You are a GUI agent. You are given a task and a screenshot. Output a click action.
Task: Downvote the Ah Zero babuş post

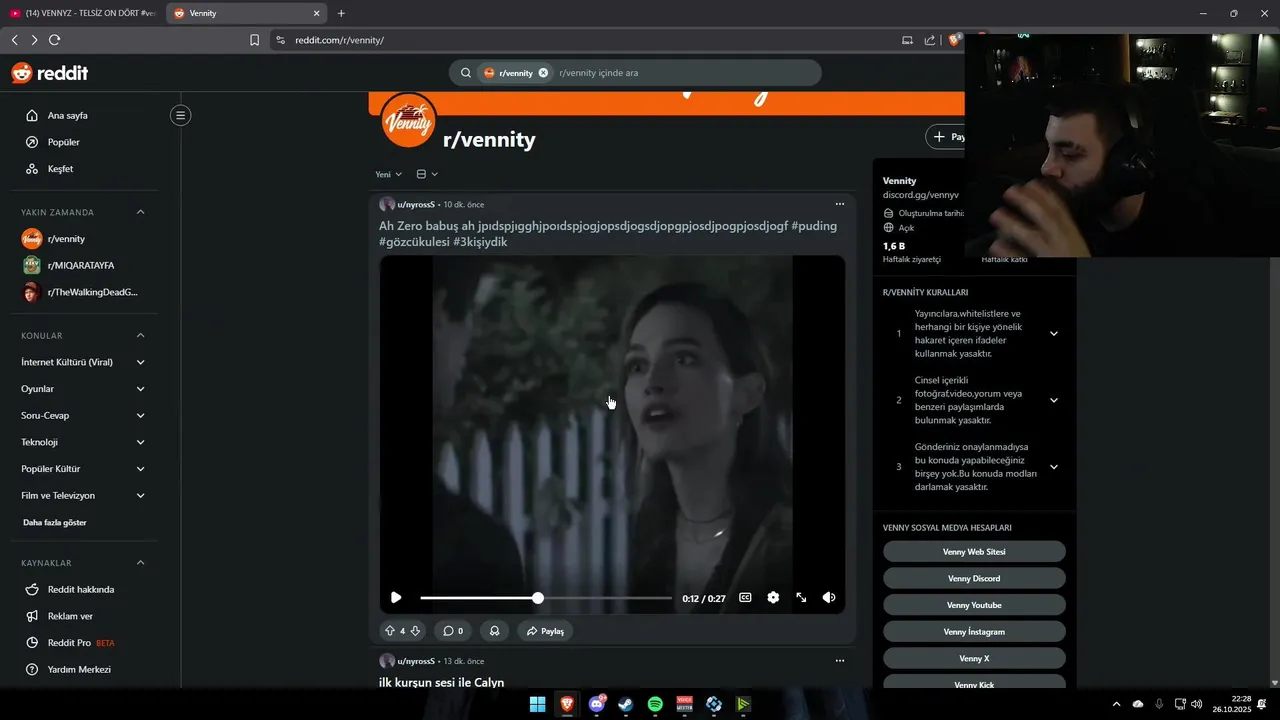(416, 631)
